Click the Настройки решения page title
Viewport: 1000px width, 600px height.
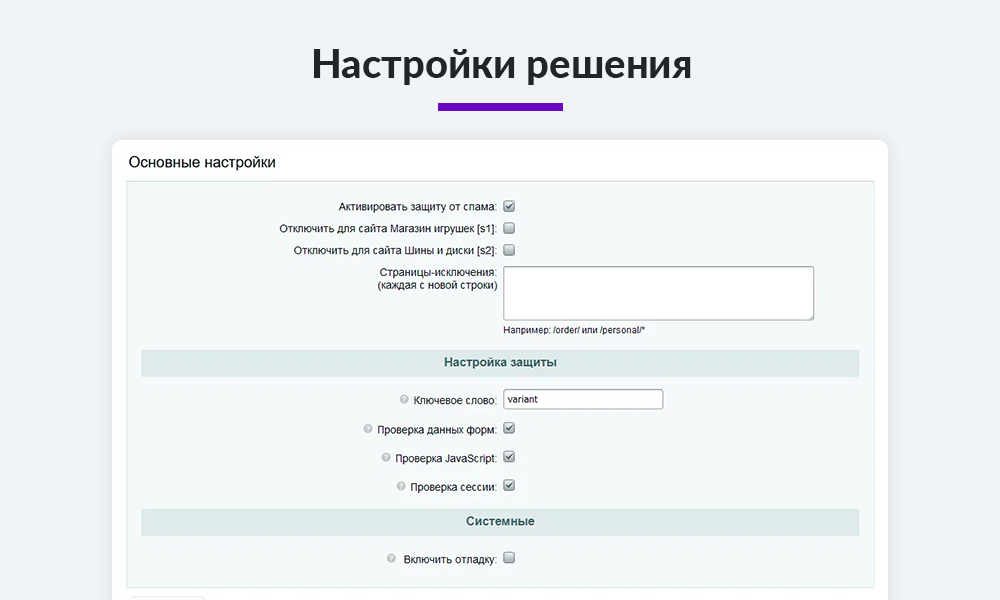pyautogui.click(x=500, y=64)
